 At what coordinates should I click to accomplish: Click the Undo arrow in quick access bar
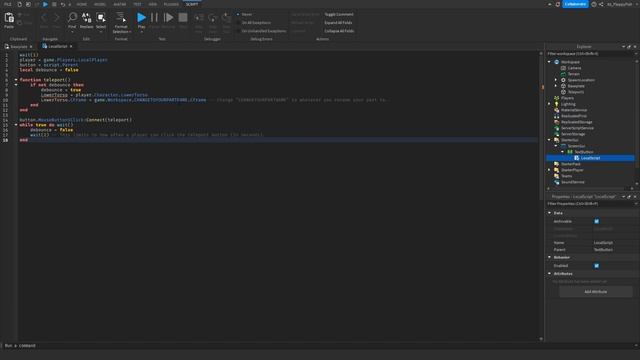click(x=63, y=4)
